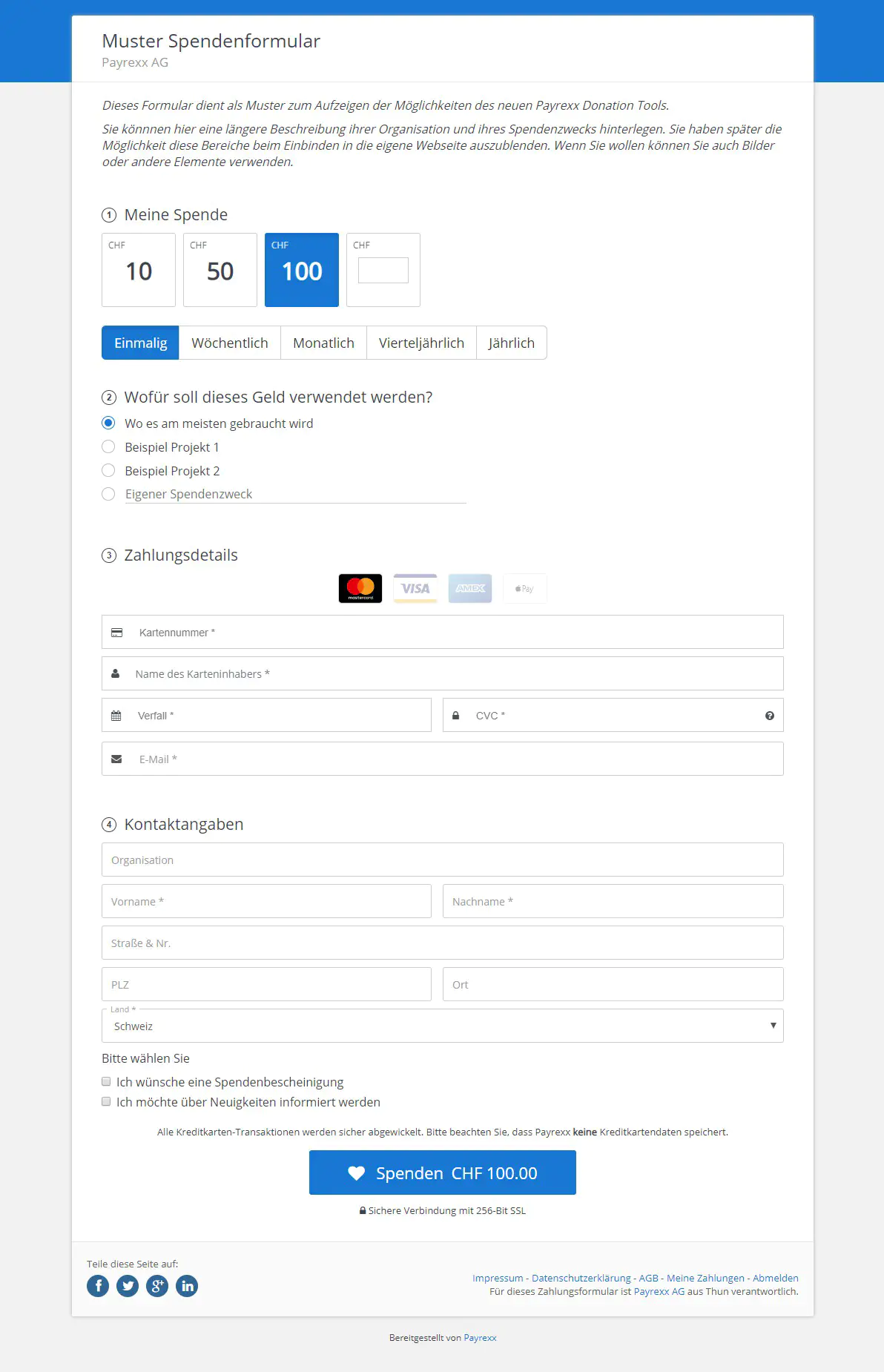Viewport: 884px width, 1372px height.
Task: Select the Jährlich interval tab
Action: coord(511,343)
